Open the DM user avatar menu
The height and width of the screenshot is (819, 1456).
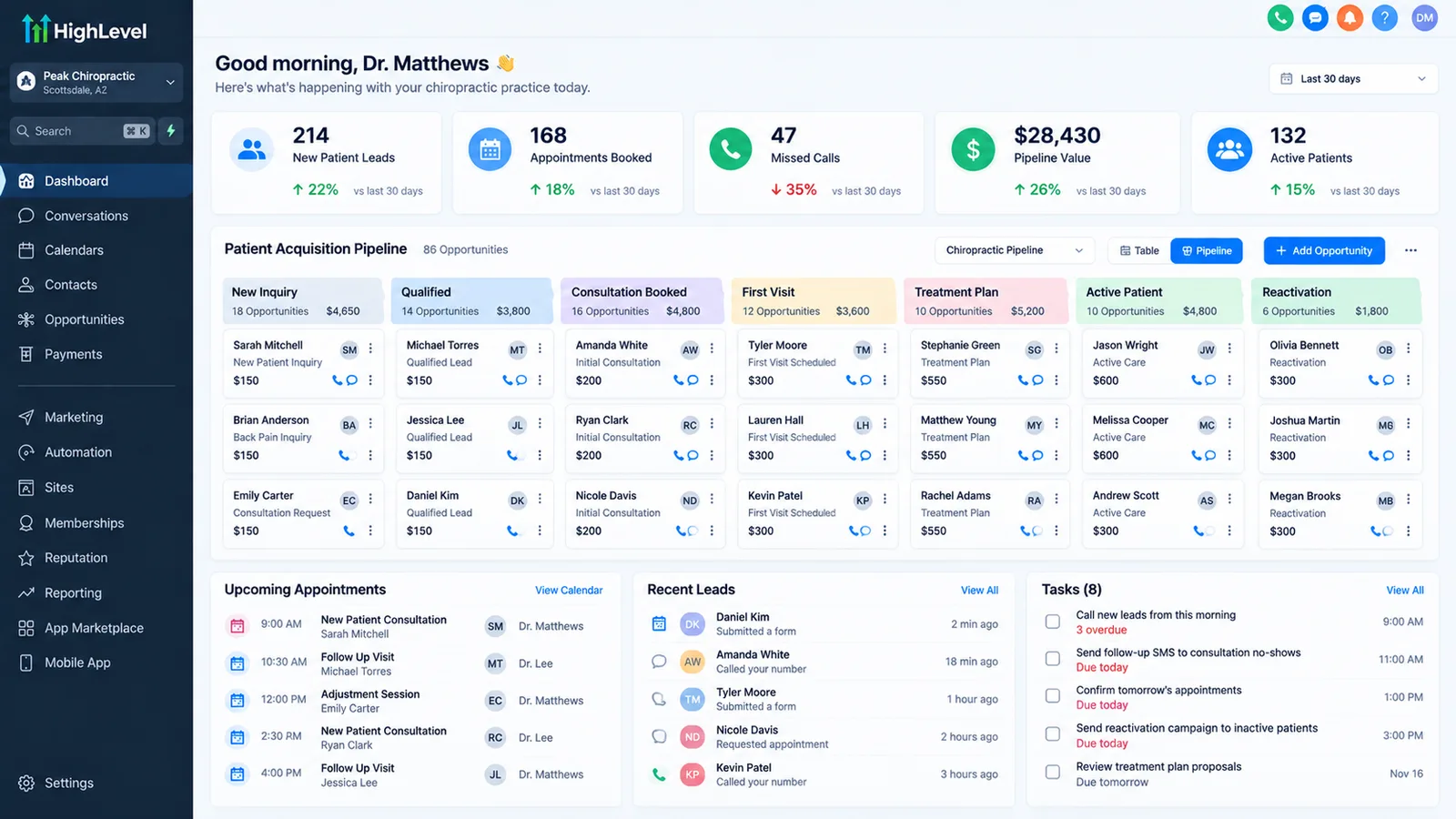click(1424, 17)
